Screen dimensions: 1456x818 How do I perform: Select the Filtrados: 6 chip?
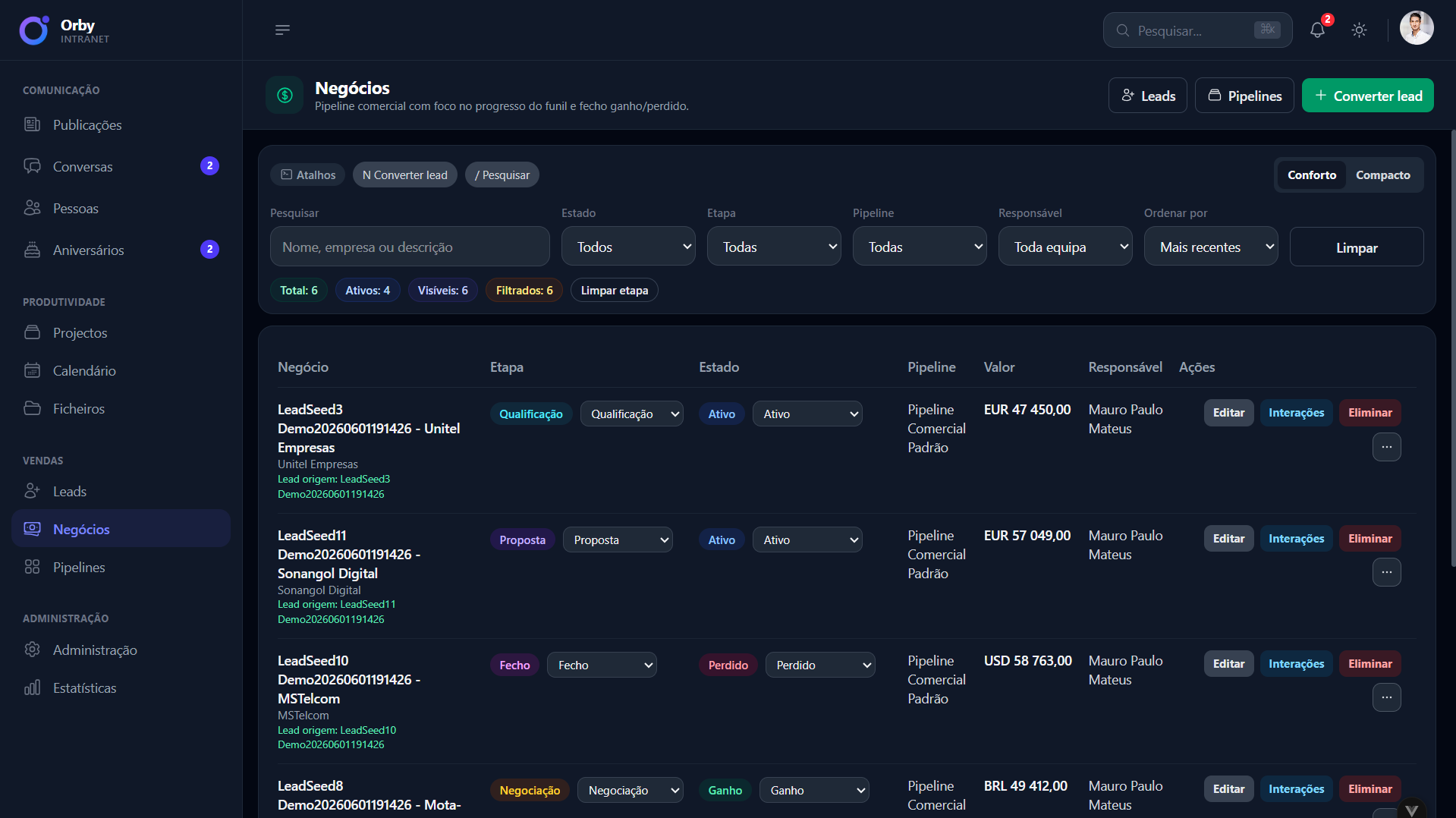pos(524,291)
